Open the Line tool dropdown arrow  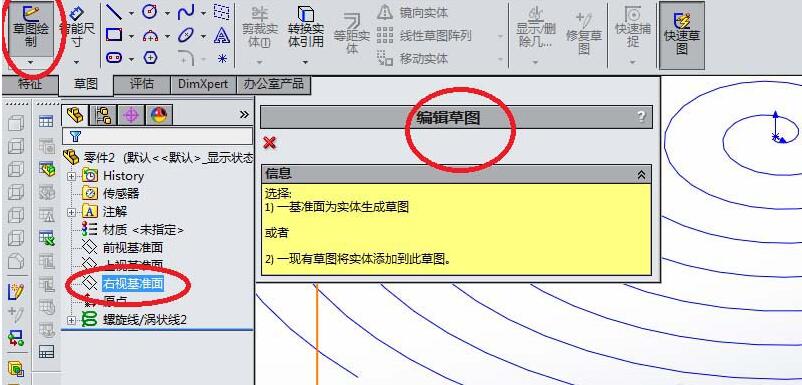tap(131, 13)
